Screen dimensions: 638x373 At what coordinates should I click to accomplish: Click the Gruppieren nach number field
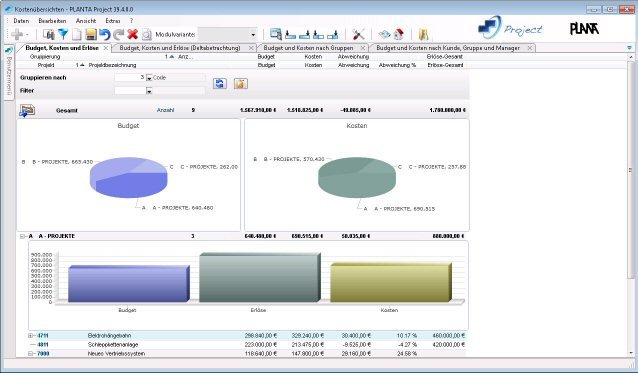130,77
